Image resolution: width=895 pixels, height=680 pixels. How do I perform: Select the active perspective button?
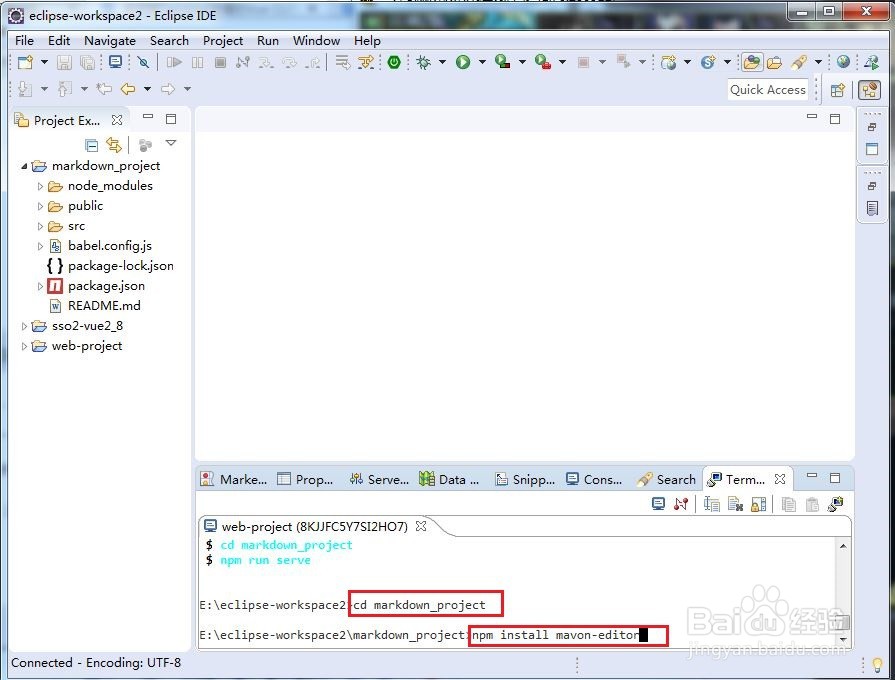click(869, 90)
